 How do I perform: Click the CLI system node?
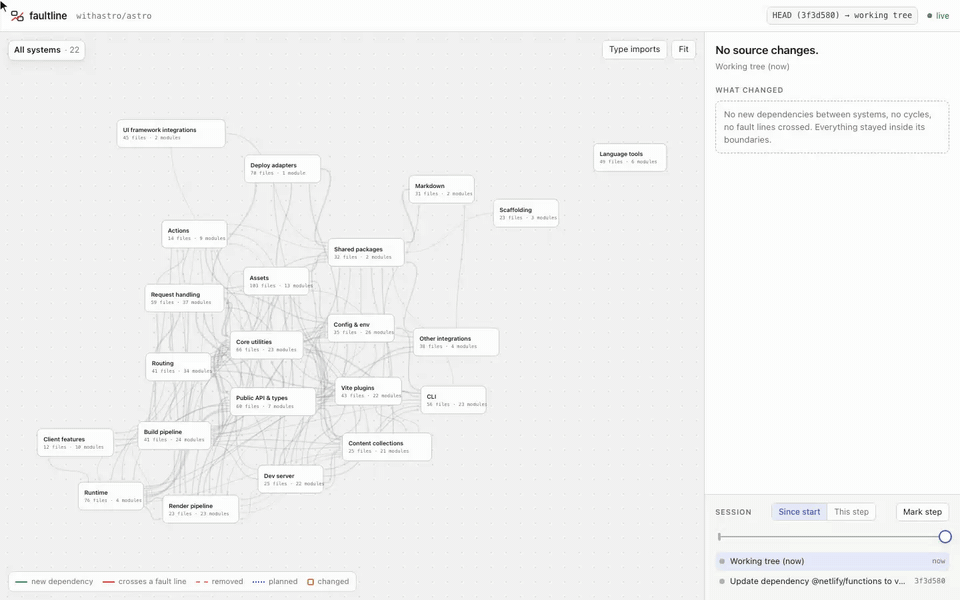pyautogui.click(x=454, y=400)
